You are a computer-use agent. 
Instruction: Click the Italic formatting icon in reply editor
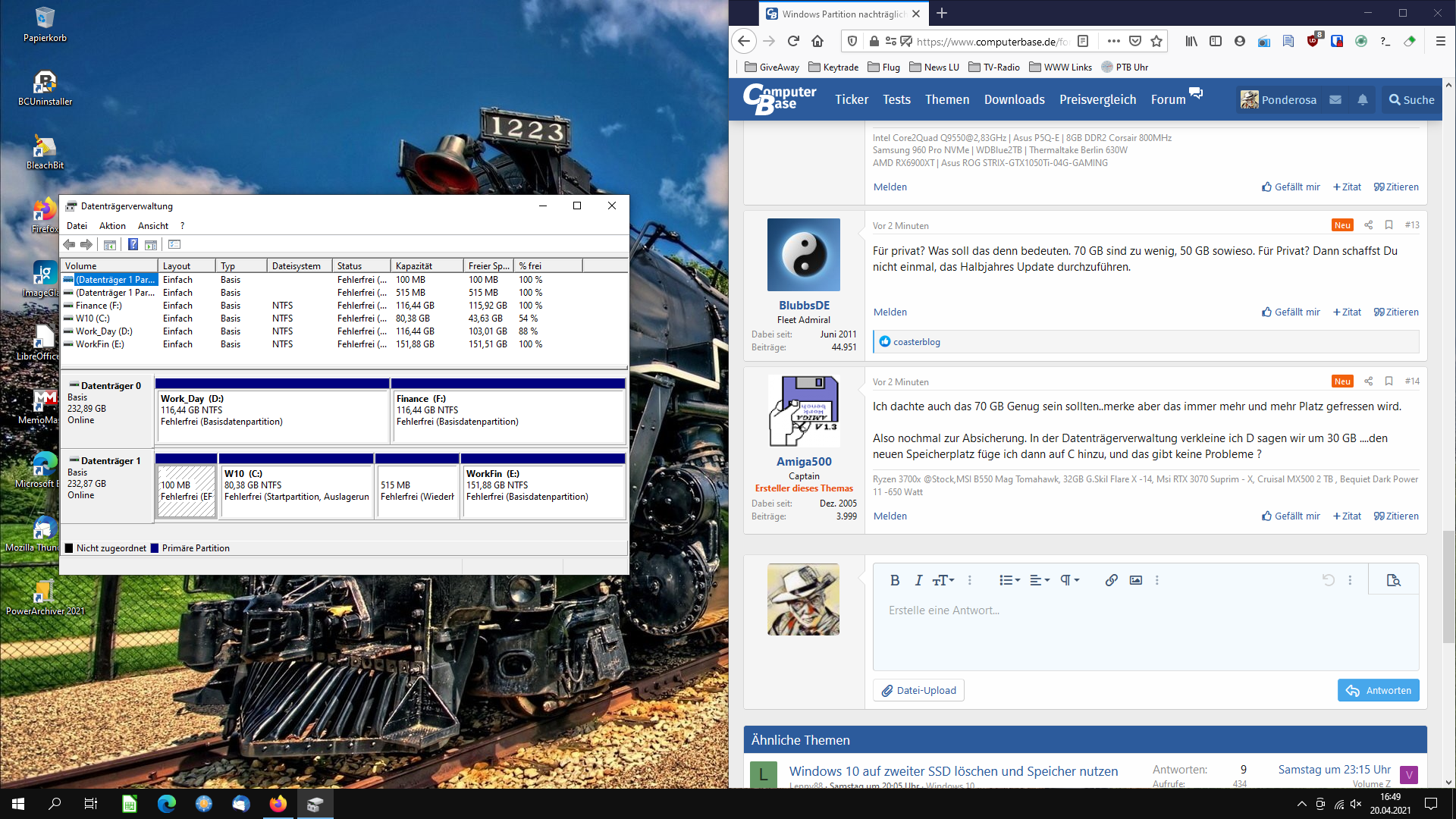click(918, 580)
